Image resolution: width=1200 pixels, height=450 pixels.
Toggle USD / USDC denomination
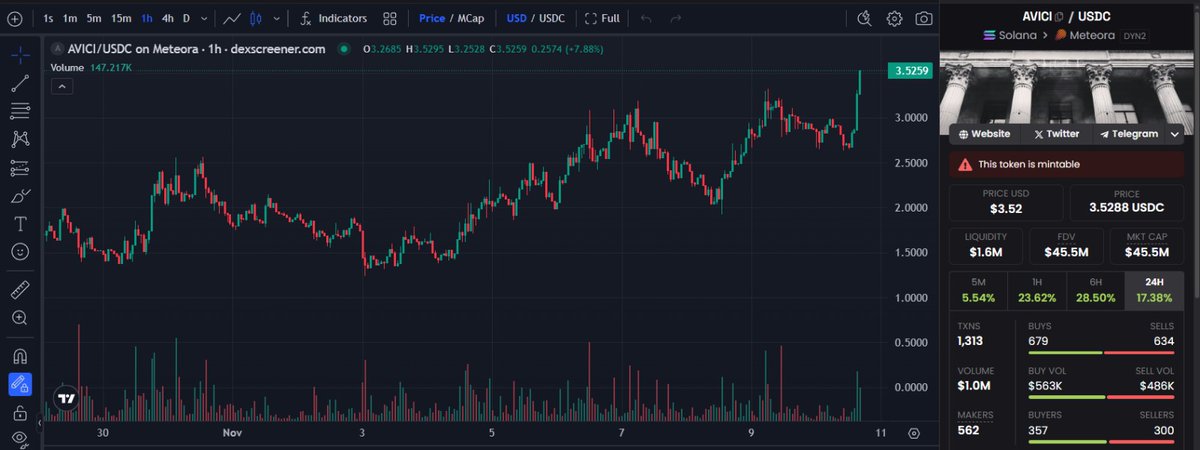coord(535,18)
